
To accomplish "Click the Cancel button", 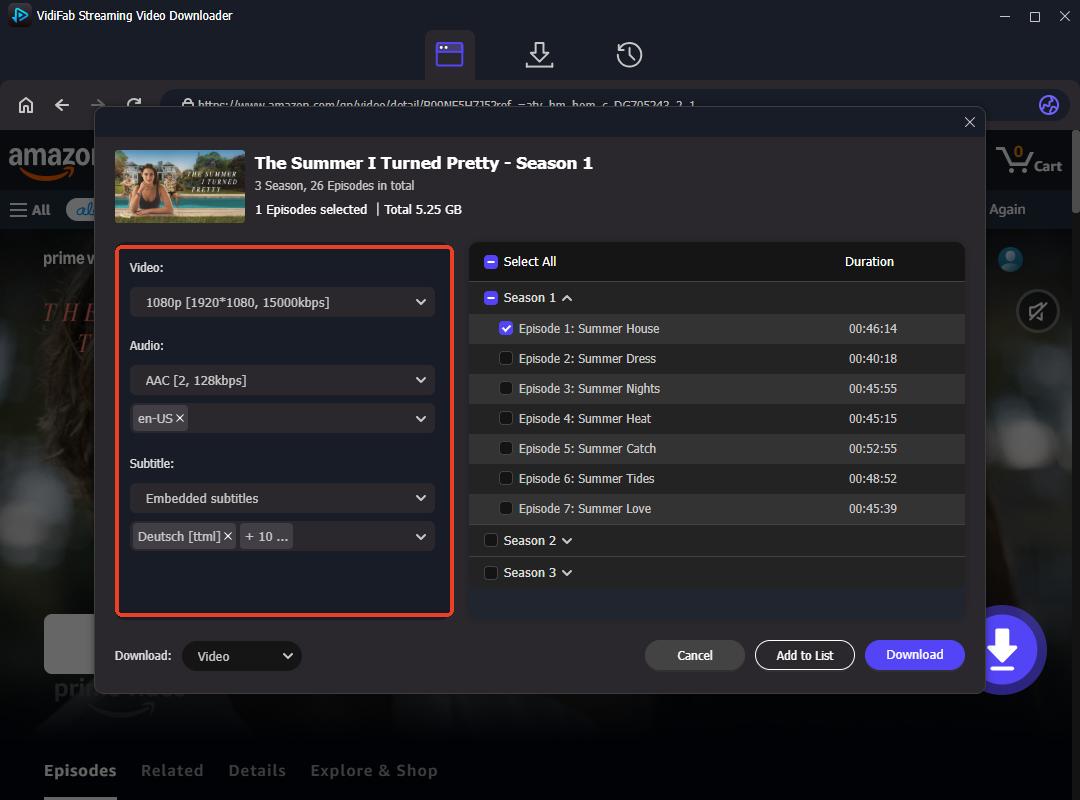I will point(694,655).
